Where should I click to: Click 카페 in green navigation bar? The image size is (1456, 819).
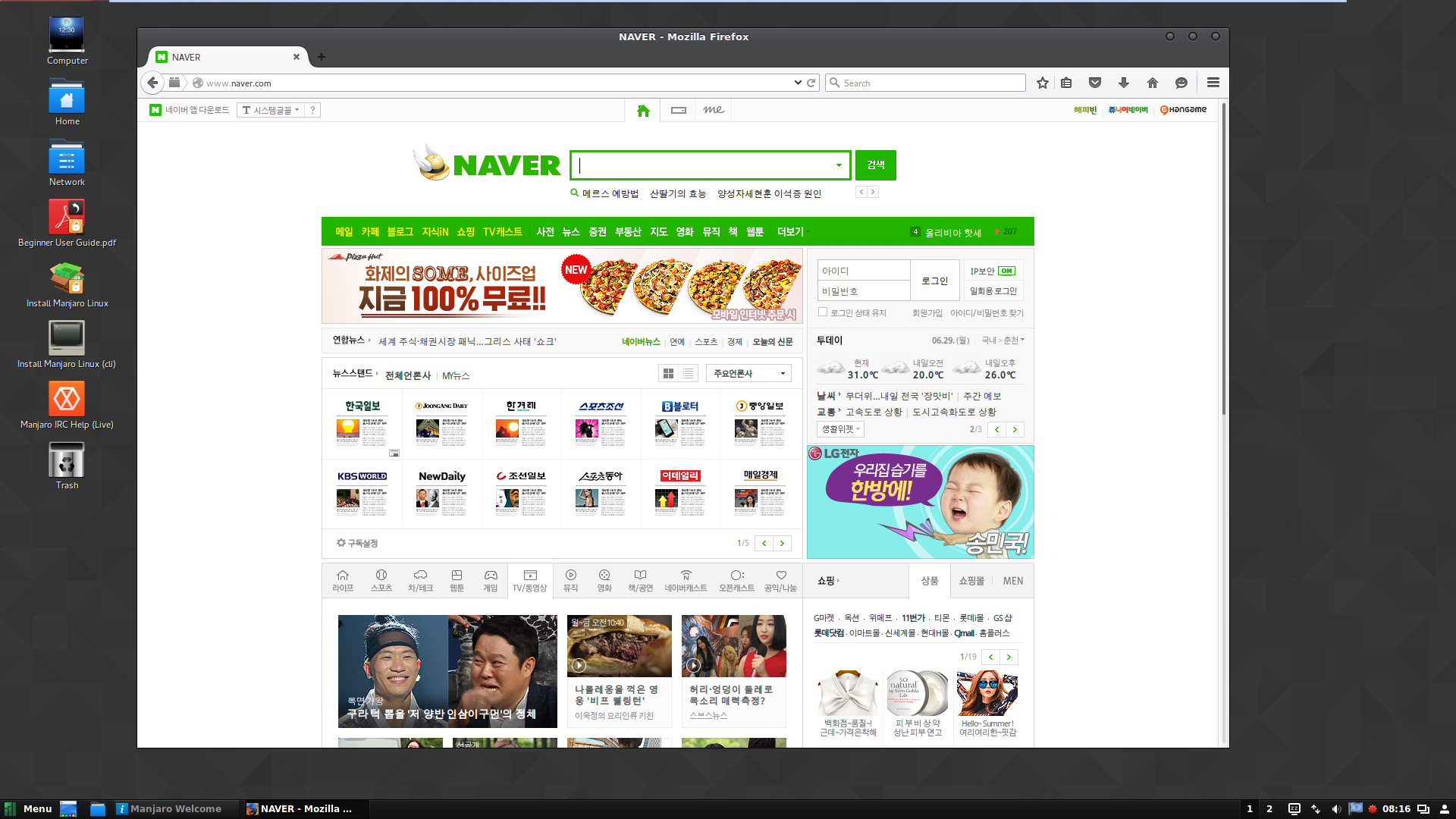click(370, 232)
